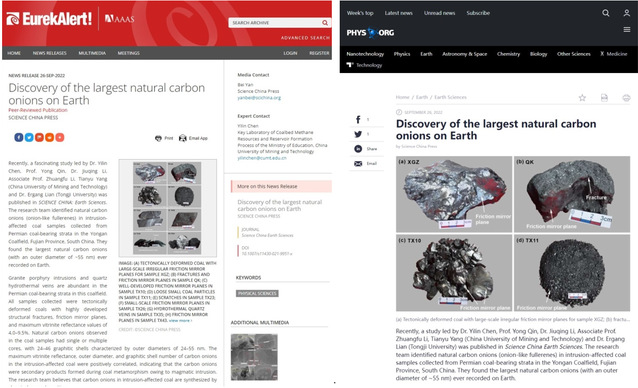The height and width of the screenshot is (388, 638).
Task: Bookmark article with the star icon
Action: click(582, 98)
